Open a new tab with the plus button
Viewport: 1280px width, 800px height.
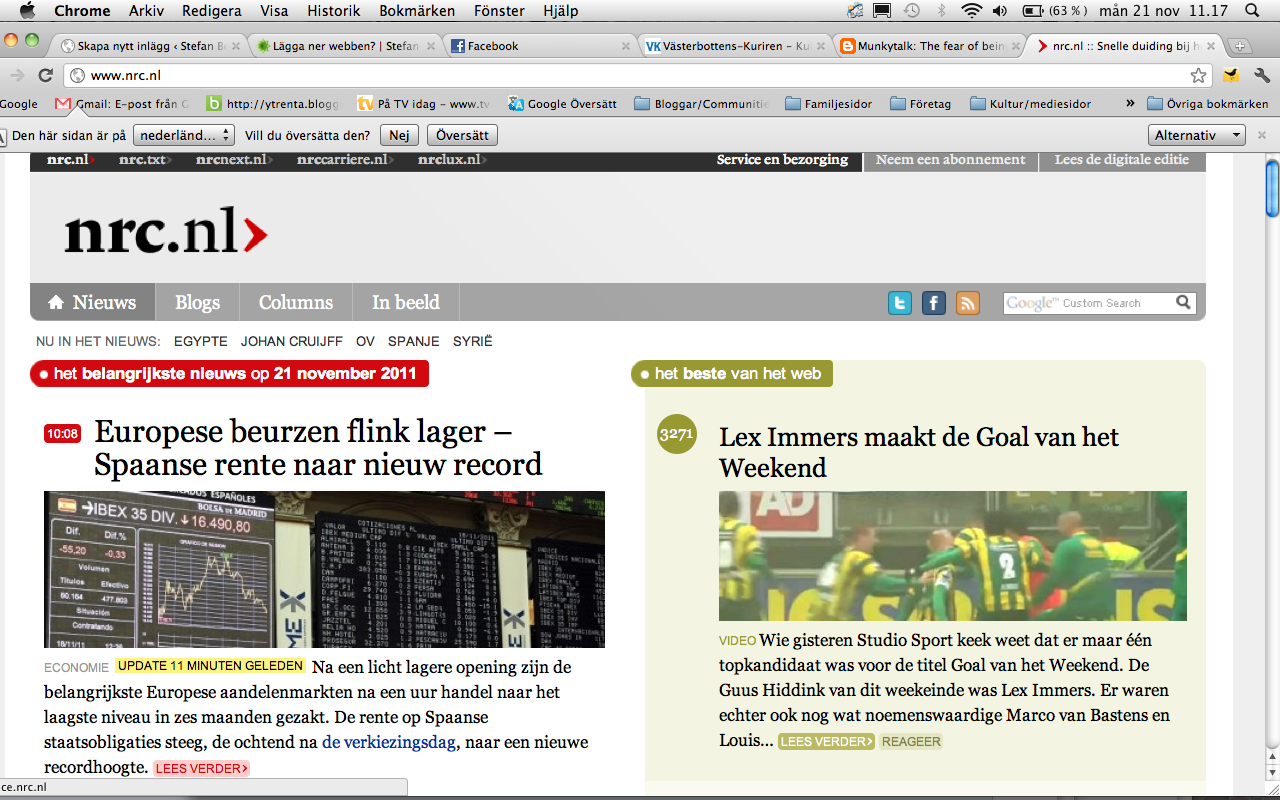(x=1239, y=46)
